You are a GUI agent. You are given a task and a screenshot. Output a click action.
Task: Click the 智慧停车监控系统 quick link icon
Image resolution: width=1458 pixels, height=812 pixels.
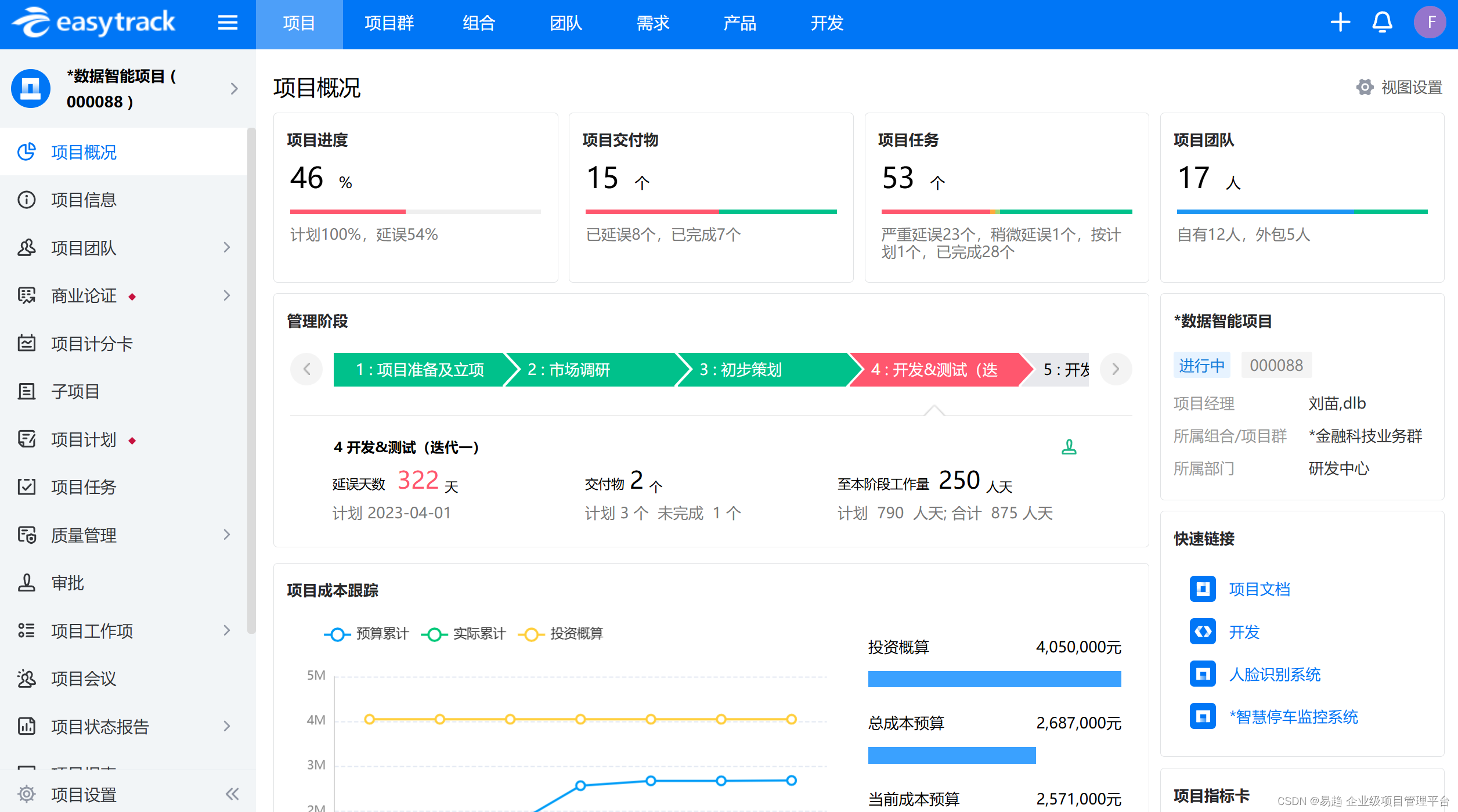[1203, 716]
